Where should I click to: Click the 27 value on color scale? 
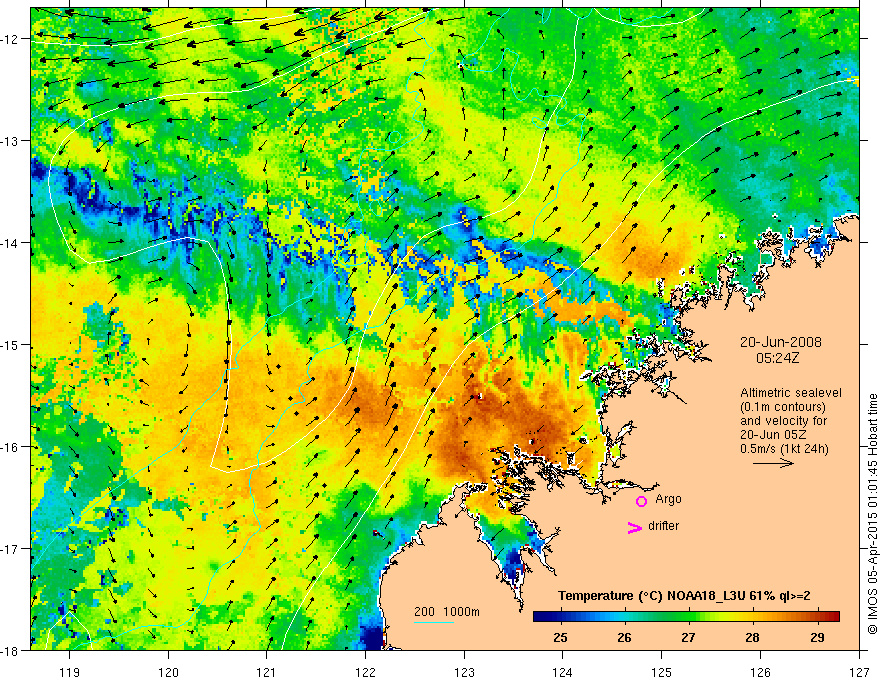(x=689, y=637)
